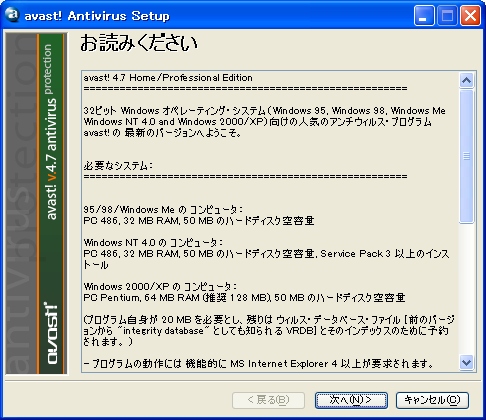
Task: Click the 必要なシステム section heading
Action: coord(118,165)
